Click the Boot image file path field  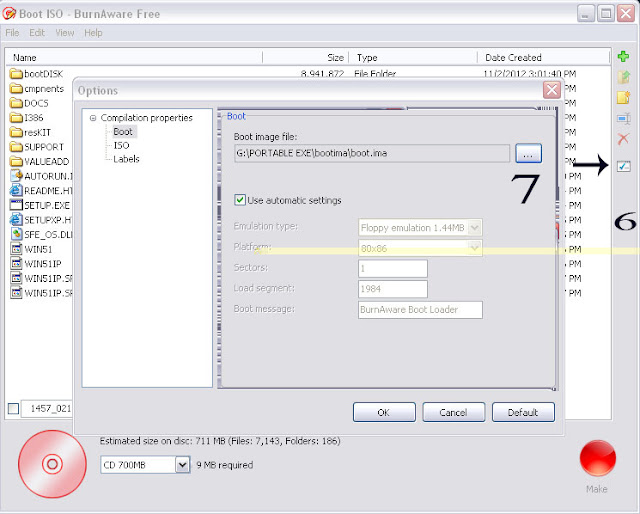(x=372, y=154)
